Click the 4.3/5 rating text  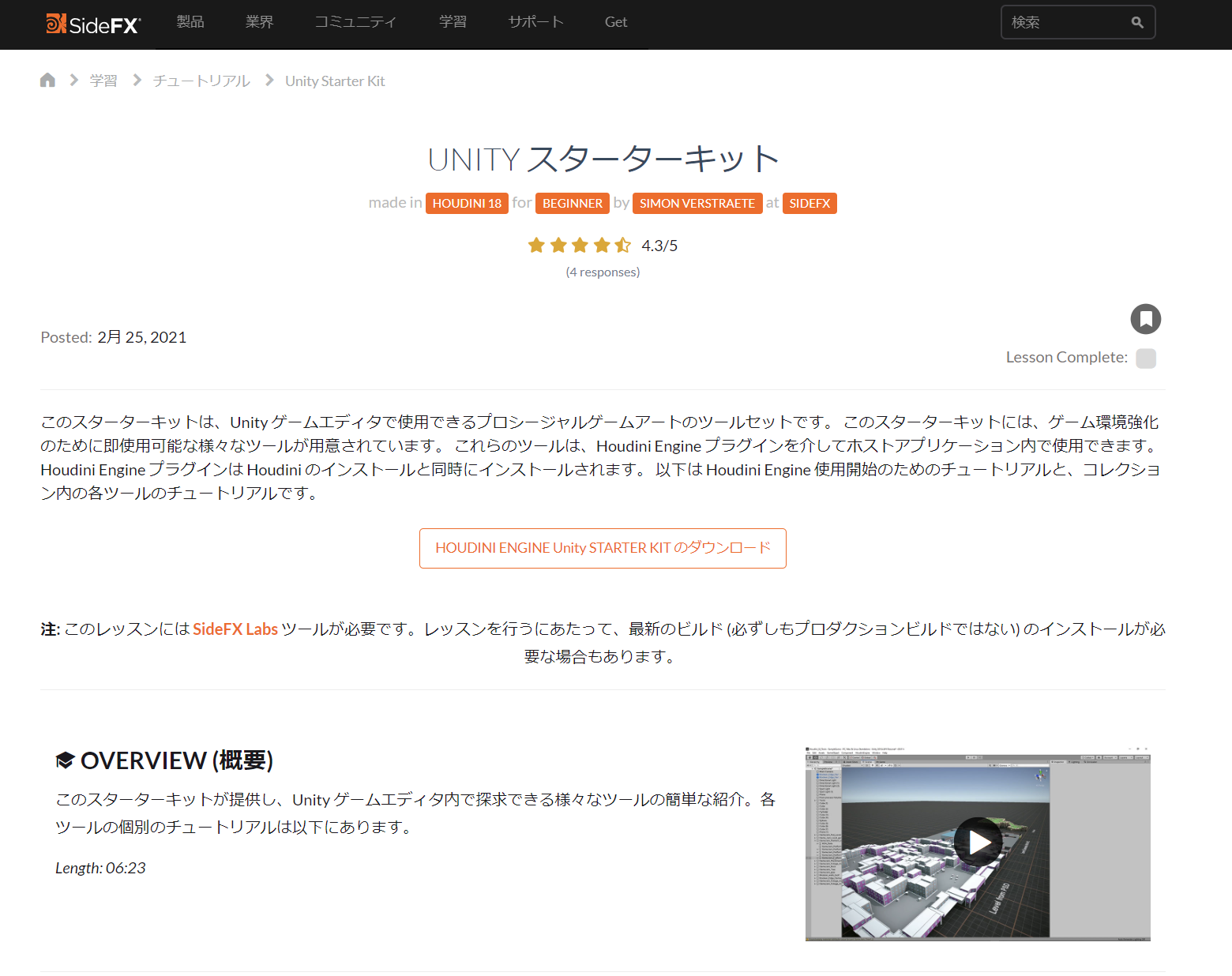click(659, 246)
